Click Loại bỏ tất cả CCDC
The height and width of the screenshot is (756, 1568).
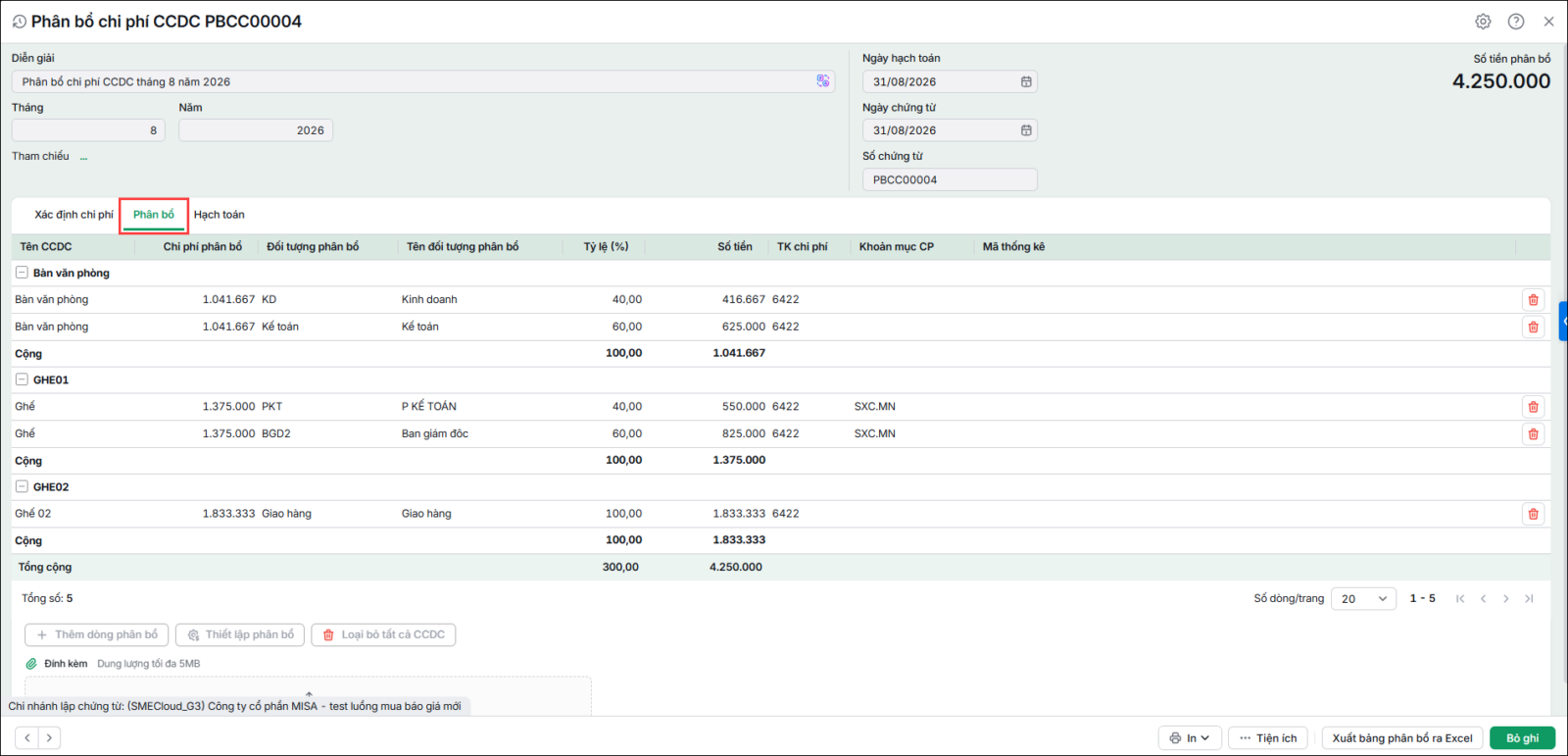pos(383,635)
